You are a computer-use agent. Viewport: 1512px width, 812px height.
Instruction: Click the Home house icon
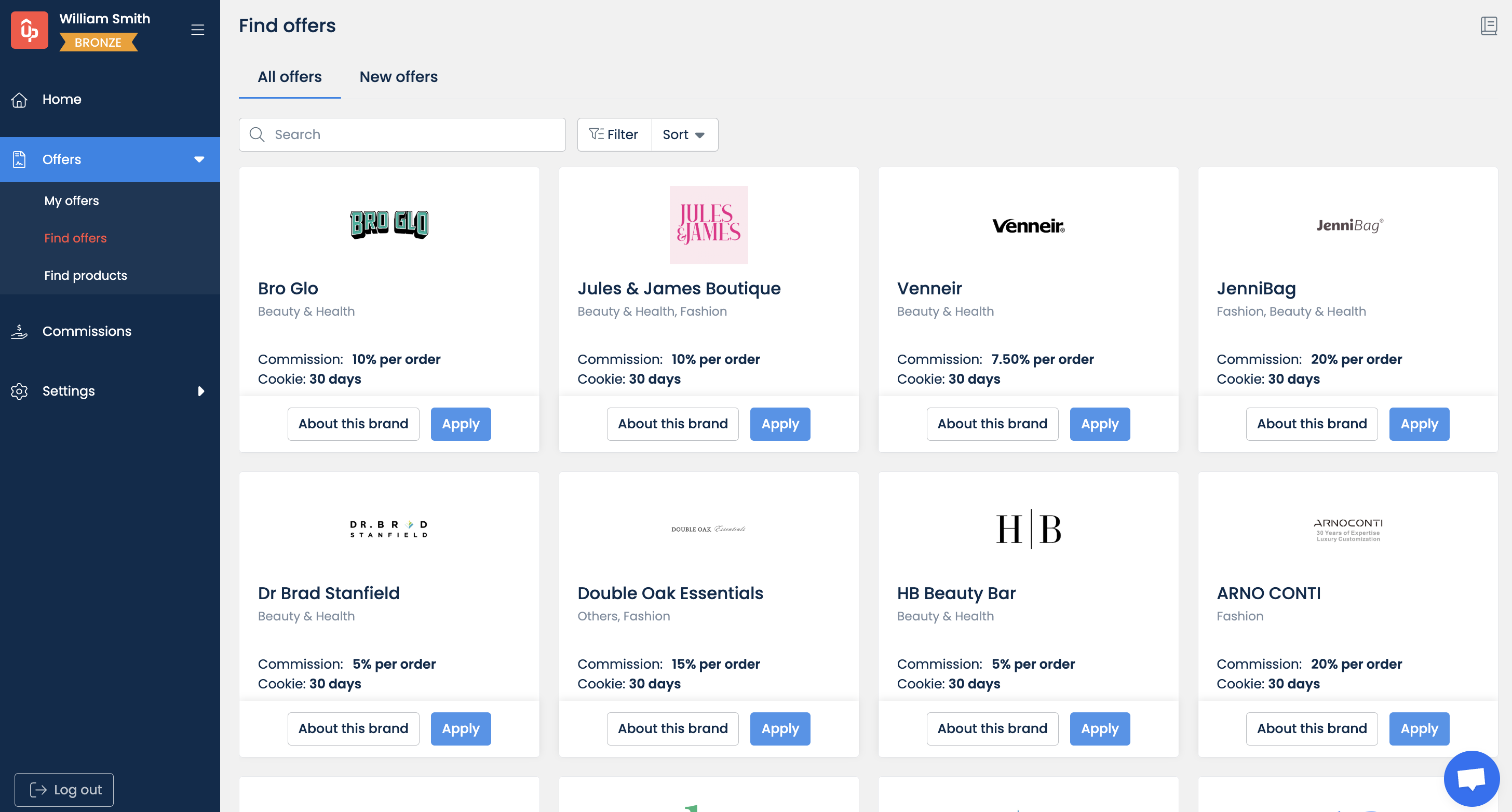point(19,100)
